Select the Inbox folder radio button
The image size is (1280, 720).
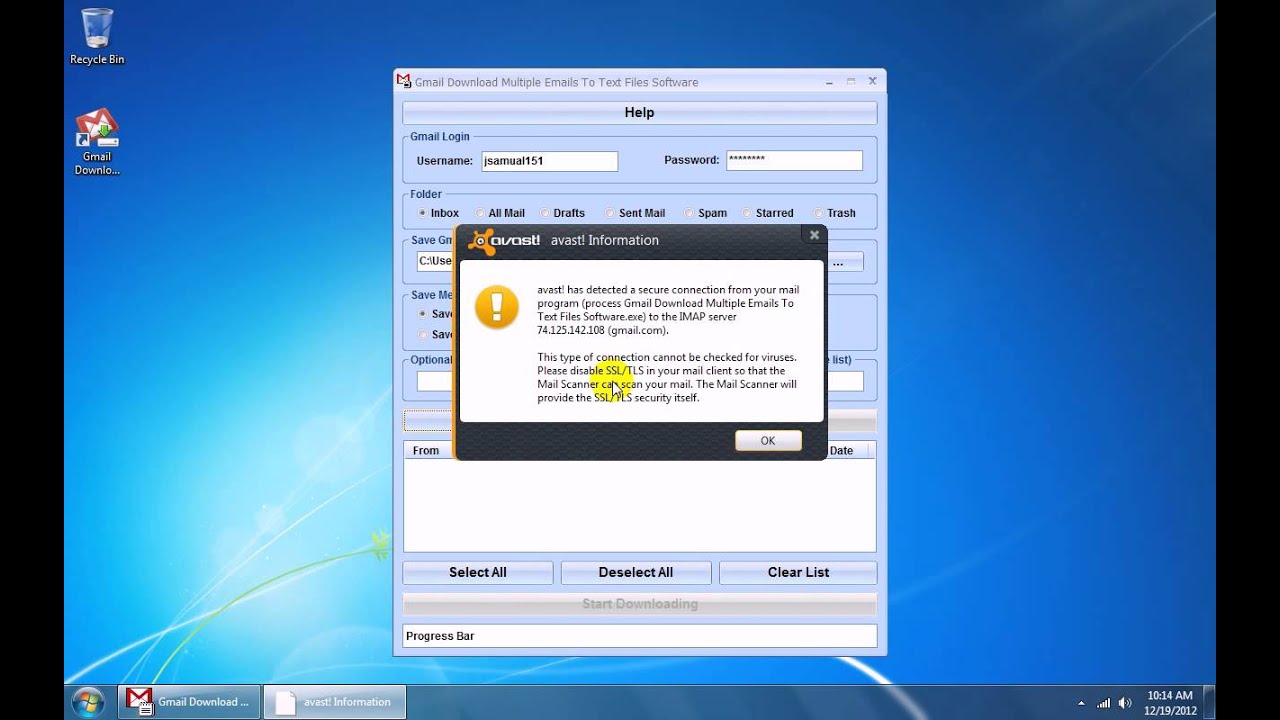(x=423, y=213)
